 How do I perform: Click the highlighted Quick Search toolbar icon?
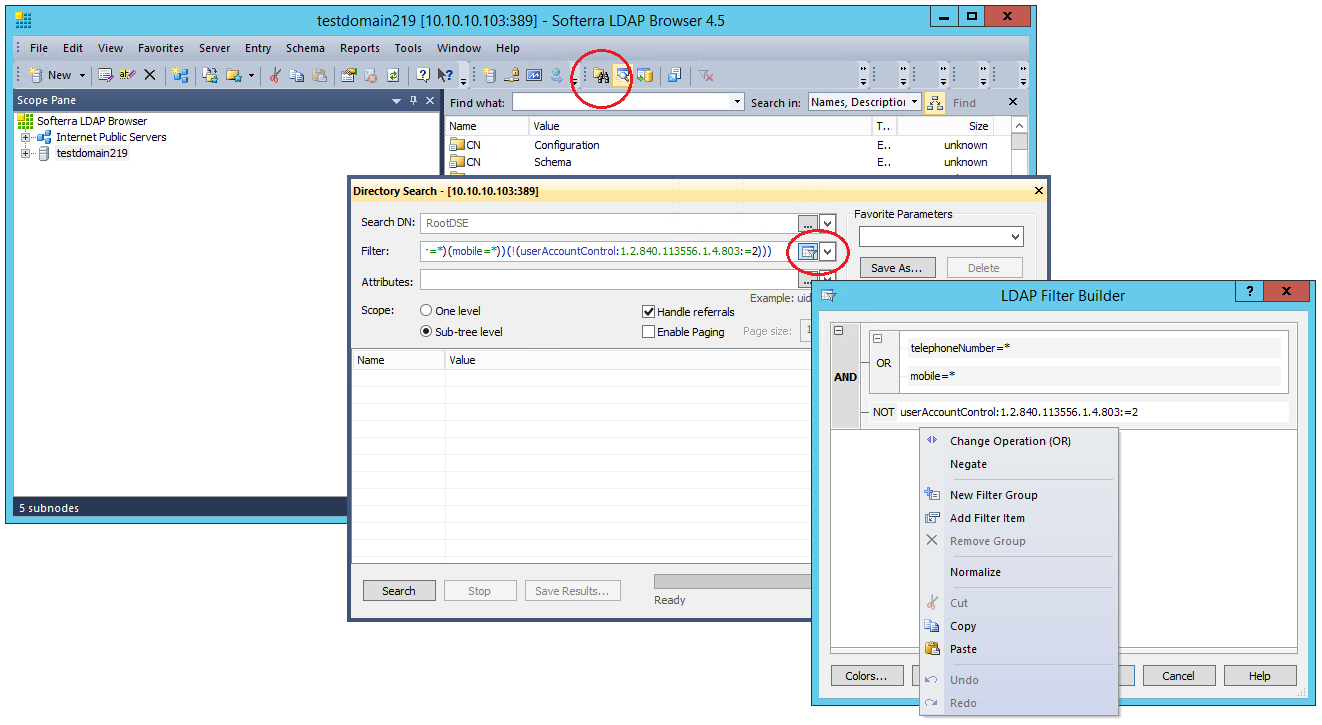tap(622, 75)
